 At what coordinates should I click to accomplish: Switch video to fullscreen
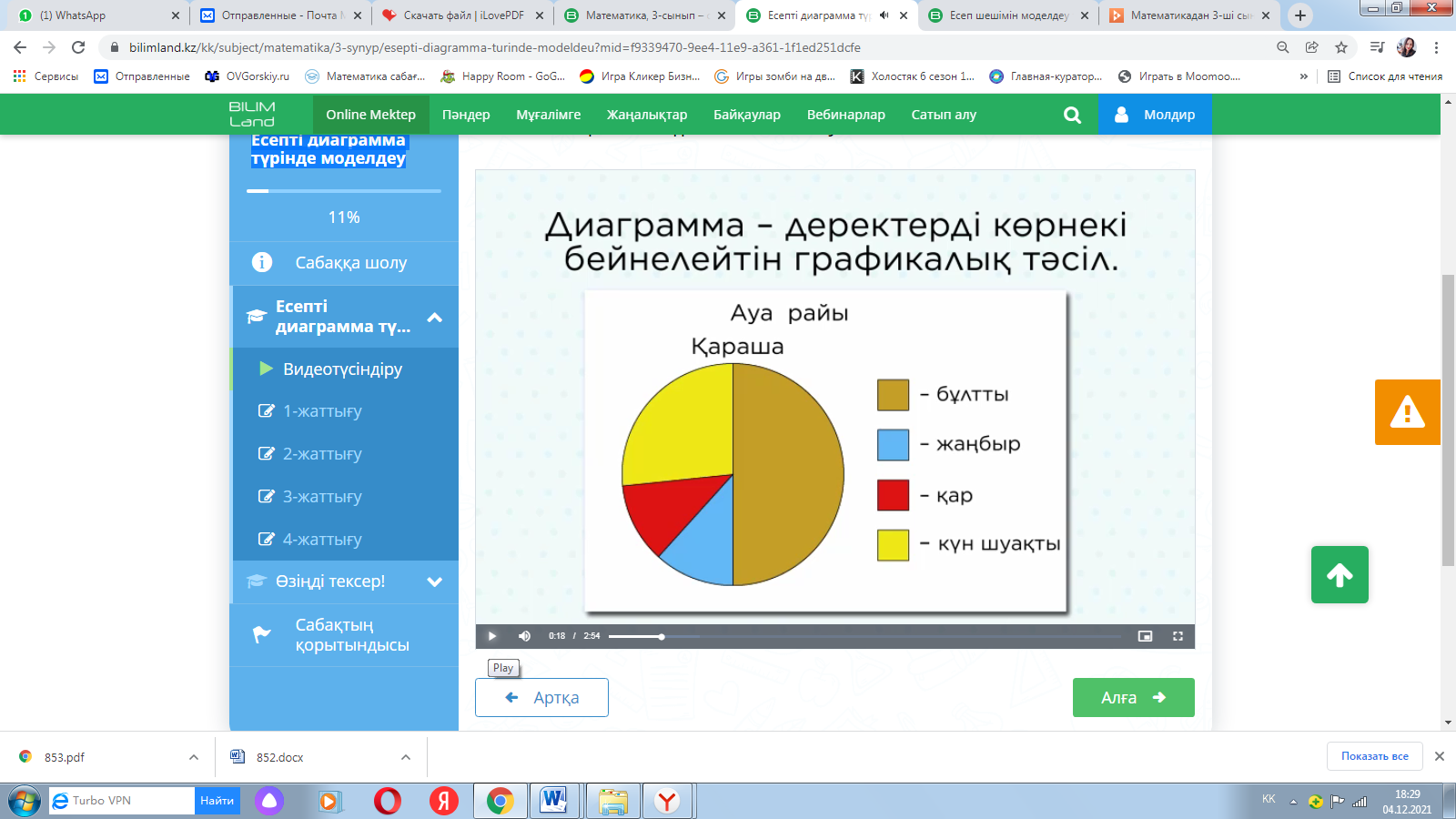pos(1178,636)
